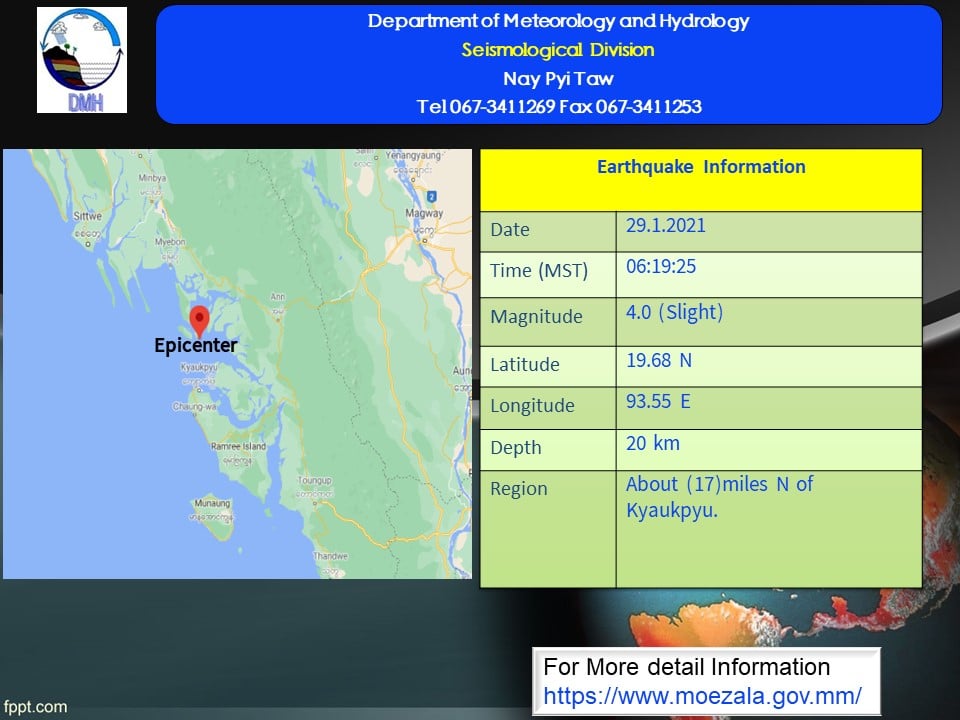The width and height of the screenshot is (960, 720).
Task: Click Munaung label on the map
Action: point(212,503)
